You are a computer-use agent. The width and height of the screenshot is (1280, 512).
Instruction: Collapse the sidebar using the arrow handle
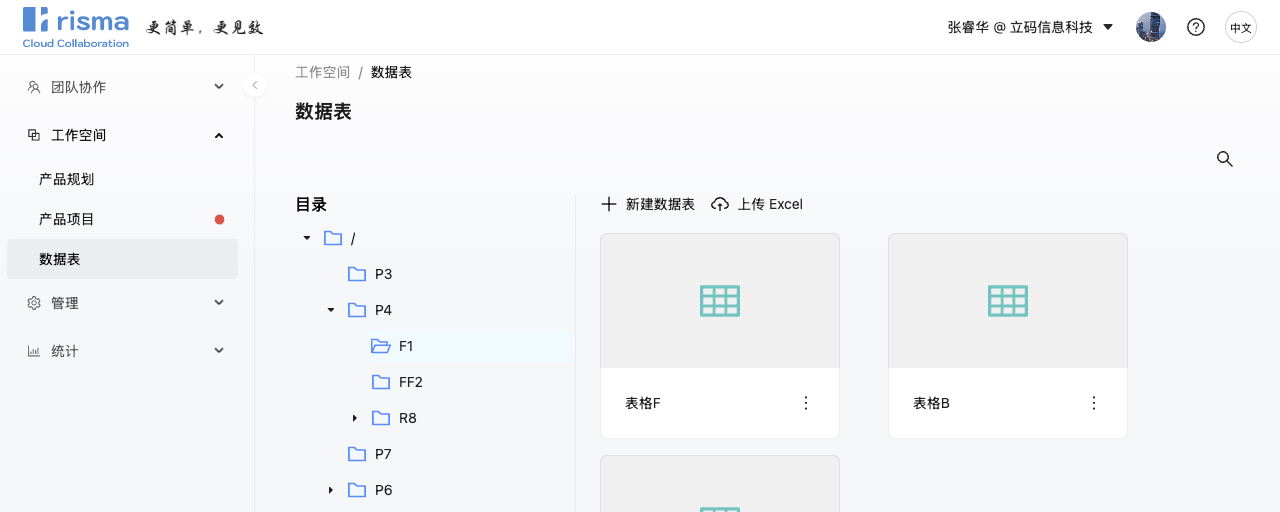click(255, 85)
